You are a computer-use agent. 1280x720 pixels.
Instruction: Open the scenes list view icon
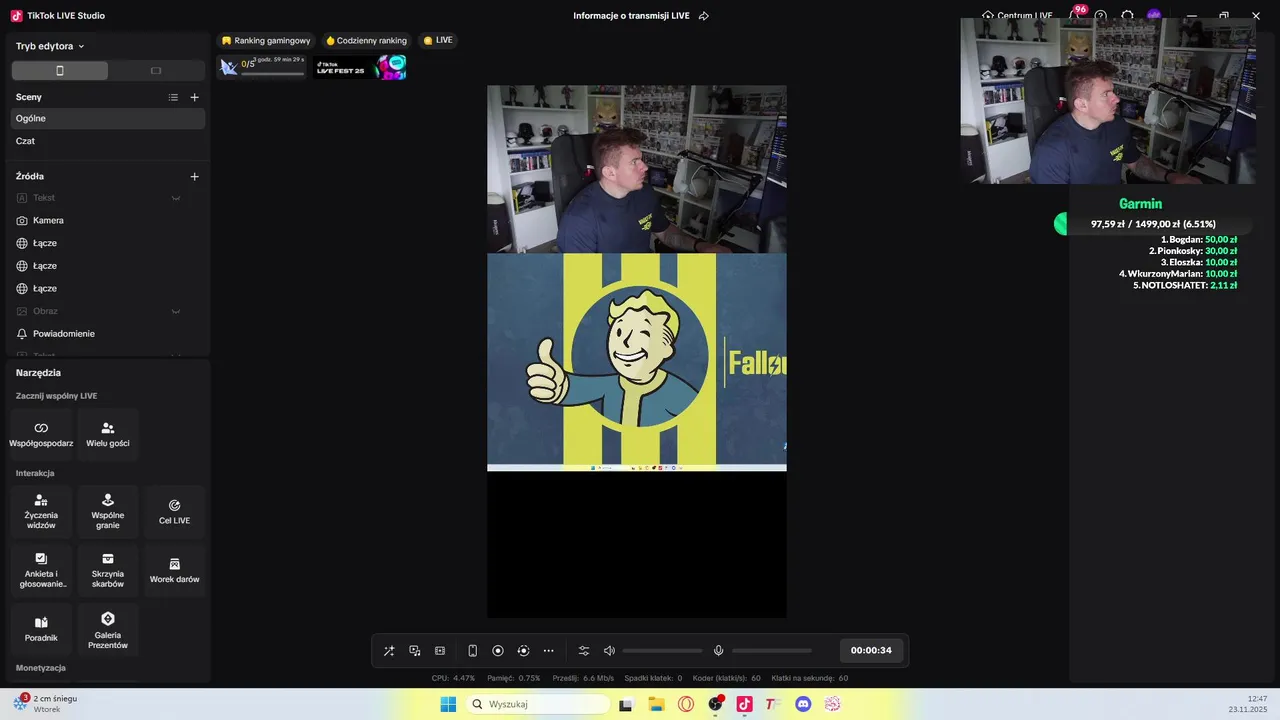173,97
